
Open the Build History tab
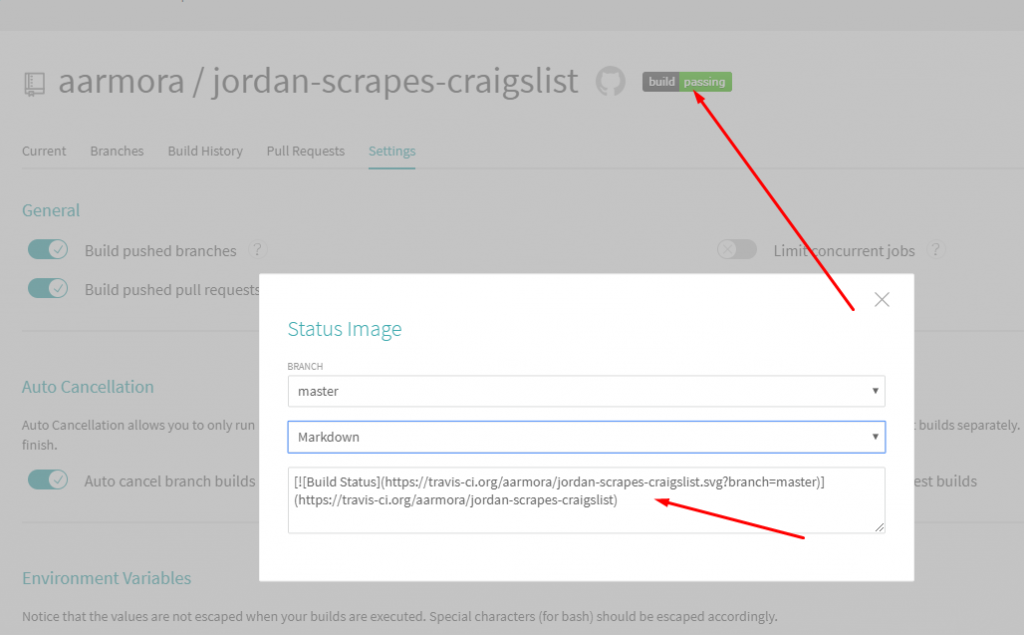pos(205,151)
